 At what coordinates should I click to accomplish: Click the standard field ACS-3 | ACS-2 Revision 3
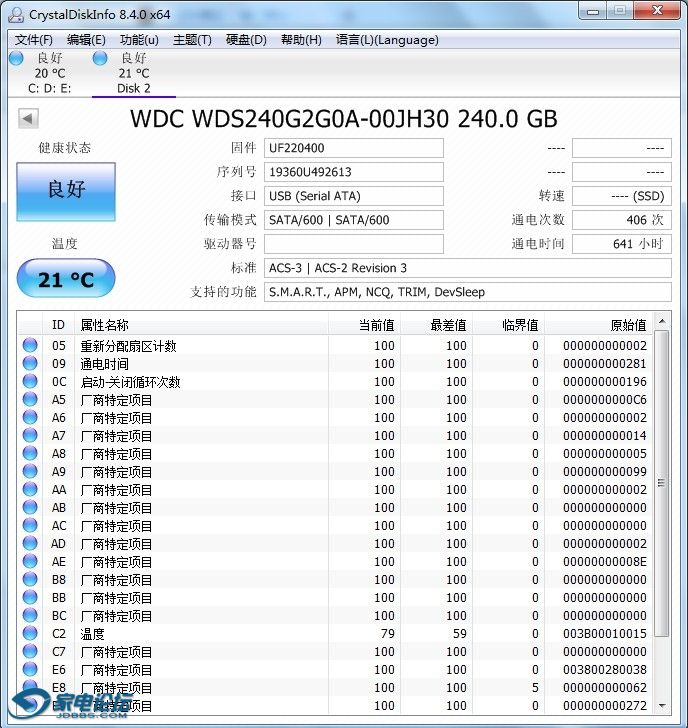[468, 268]
